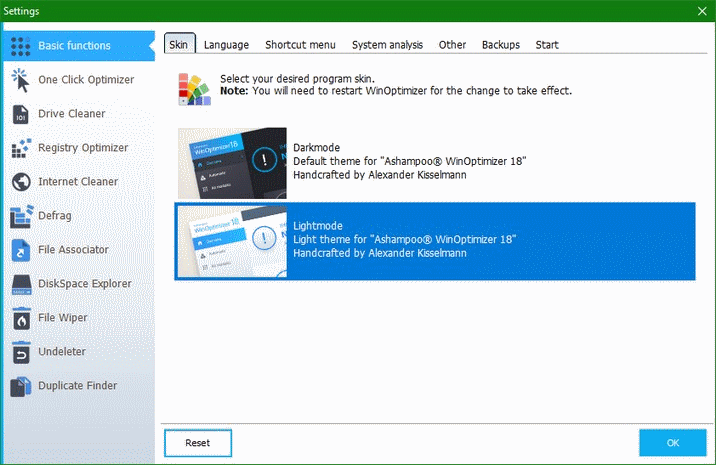Screen dimensions: 716x465
Task: Click the Internet Cleaner globe icon
Action: [x=21, y=182]
